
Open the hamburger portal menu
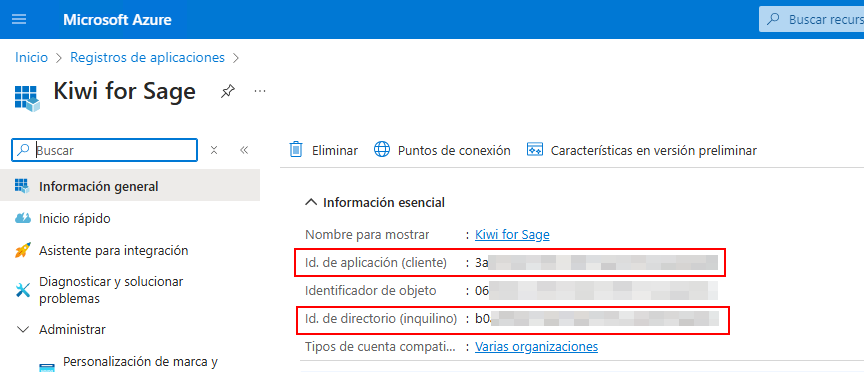(19, 19)
